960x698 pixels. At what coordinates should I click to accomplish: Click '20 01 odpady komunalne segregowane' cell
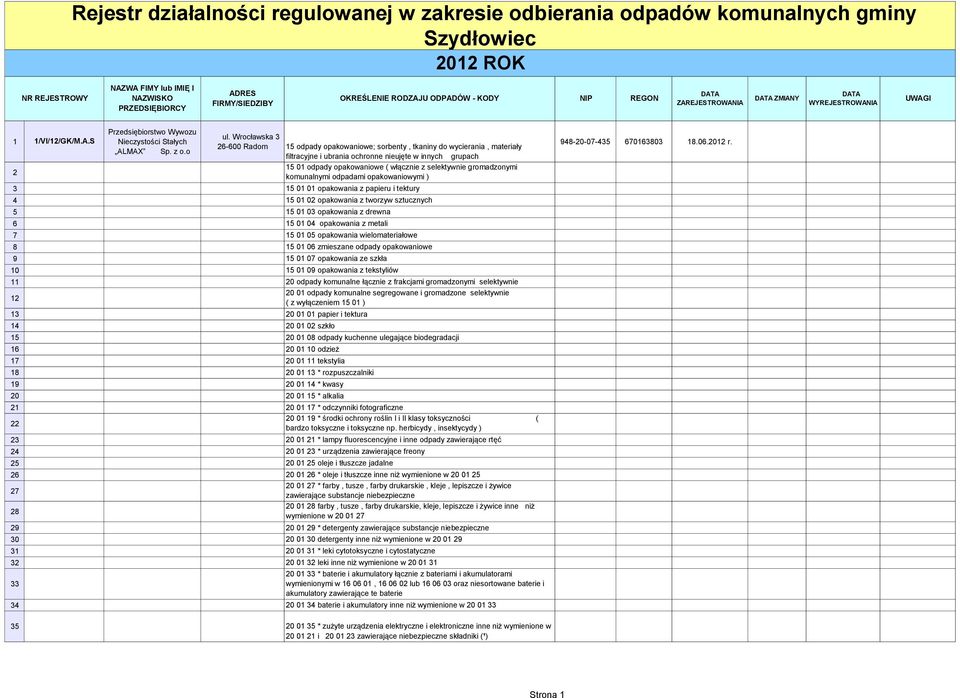pos(419,298)
